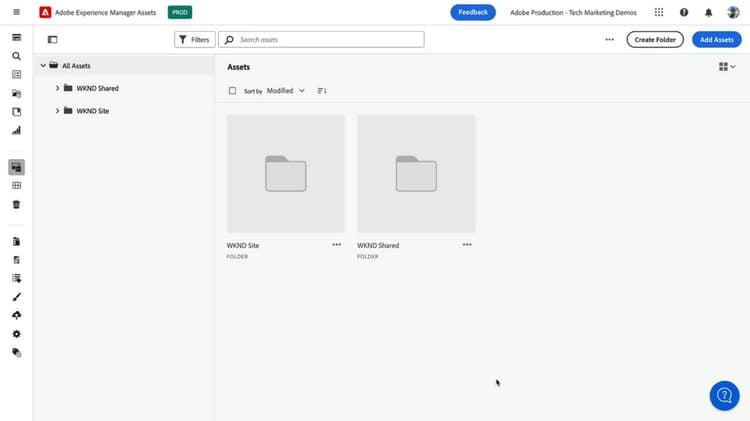750x421 pixels.
Task: Open the toolbar more options ellipsis
Action: point(609,40)
